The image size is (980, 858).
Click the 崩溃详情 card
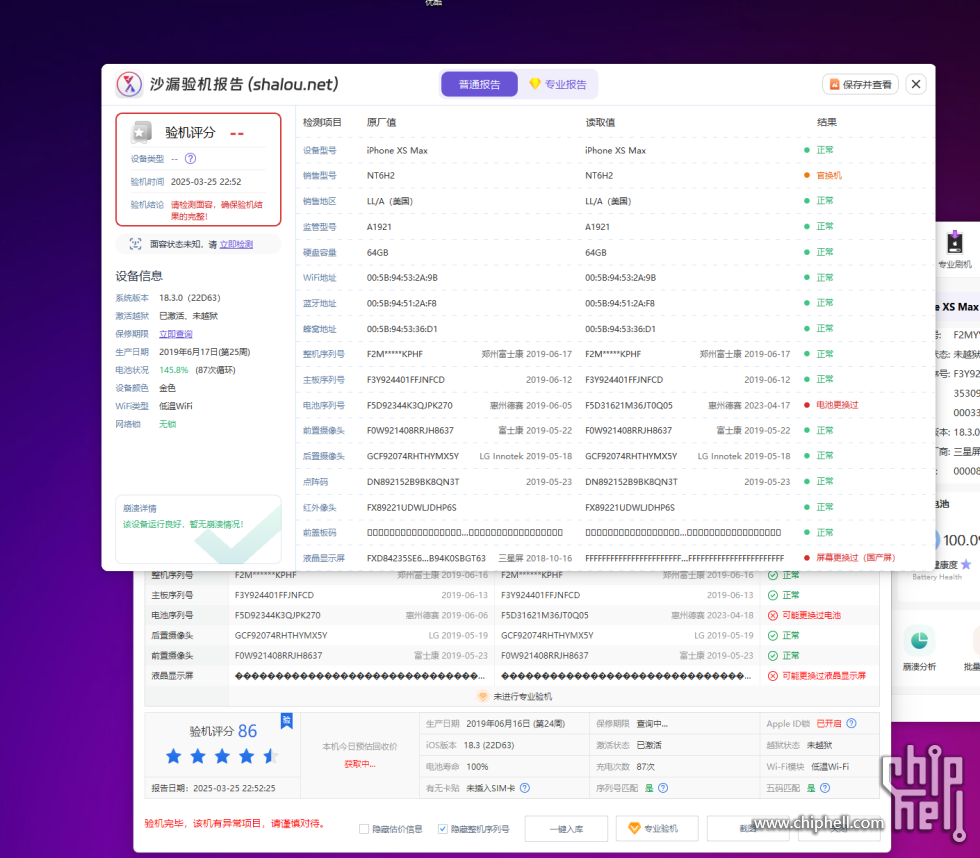pyautogui.click(x=198, y=529)
